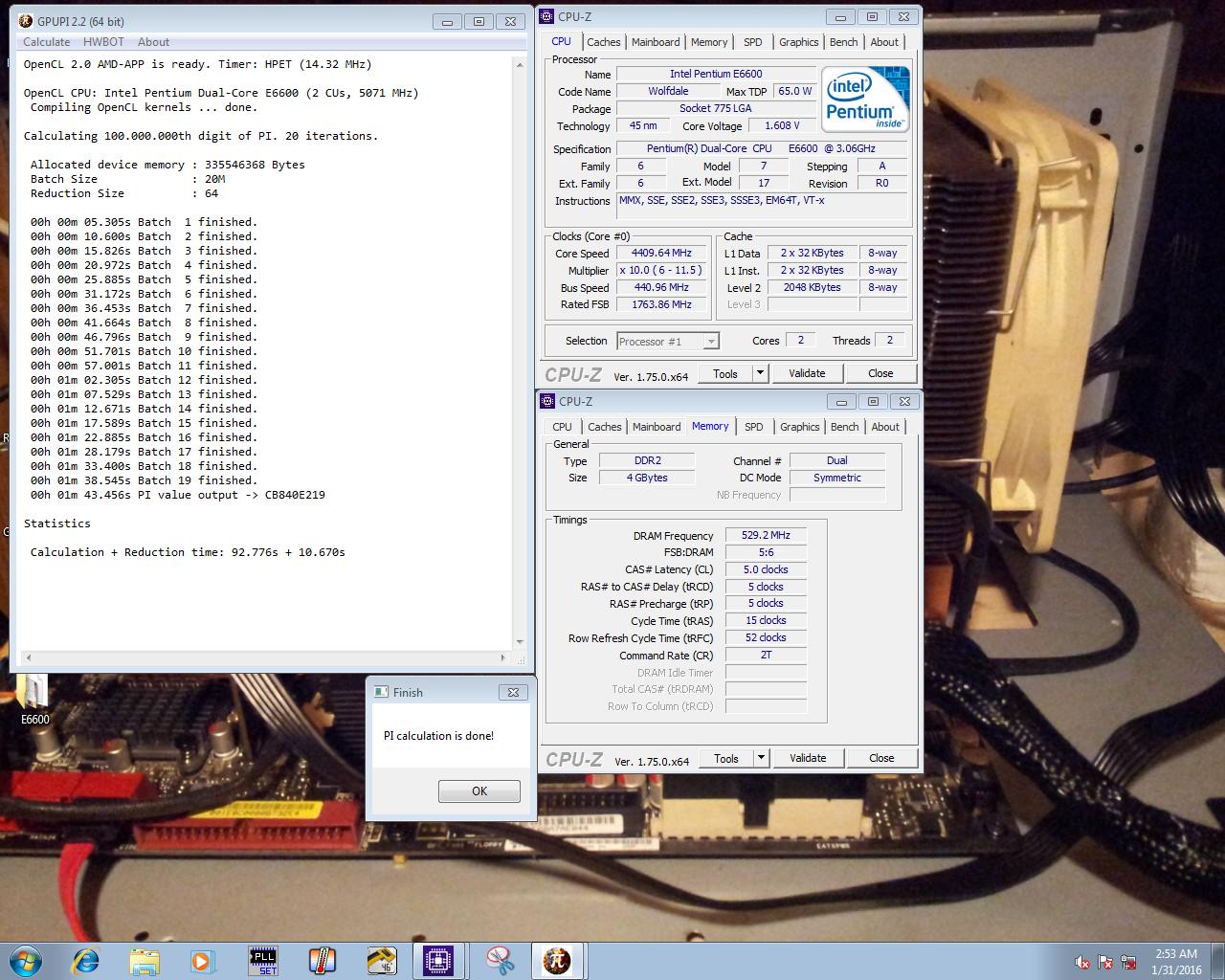Image resolution: width=1225 pixels, height=980 pixels.
Task: Click the DRAM Frequency value 529.2 MHz
Action: [766, 535]
